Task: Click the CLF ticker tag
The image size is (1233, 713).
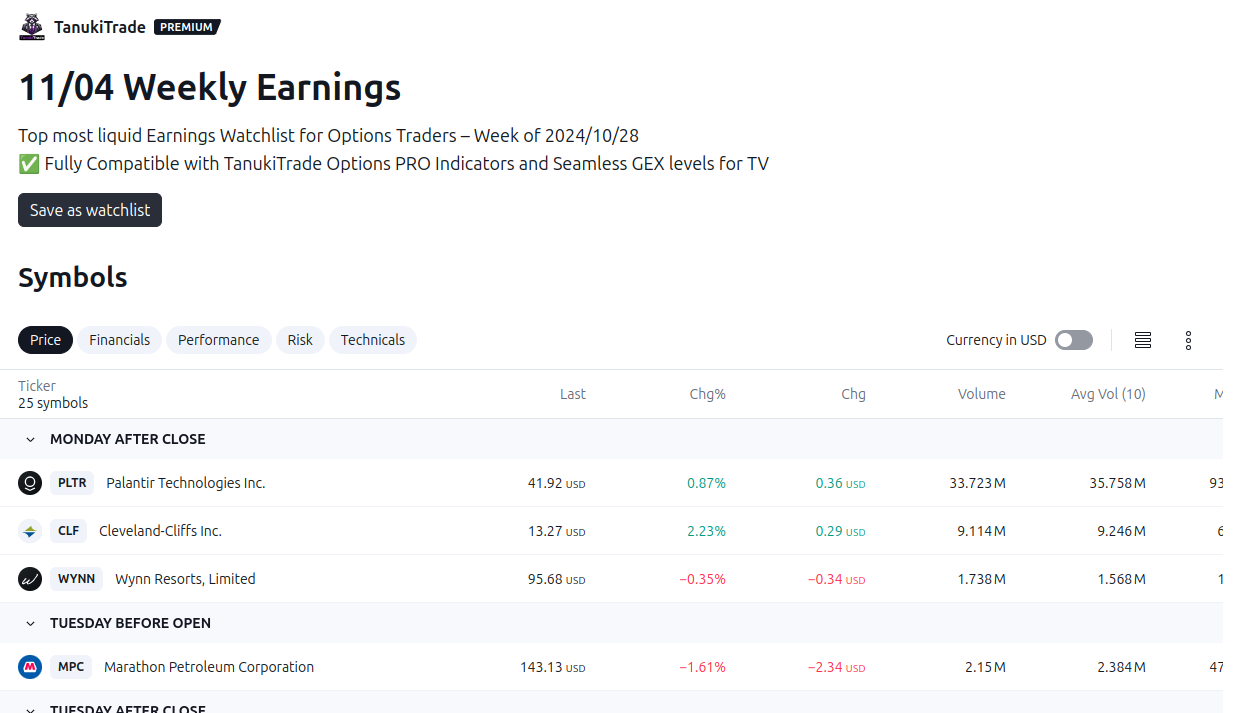Action: 68,531
